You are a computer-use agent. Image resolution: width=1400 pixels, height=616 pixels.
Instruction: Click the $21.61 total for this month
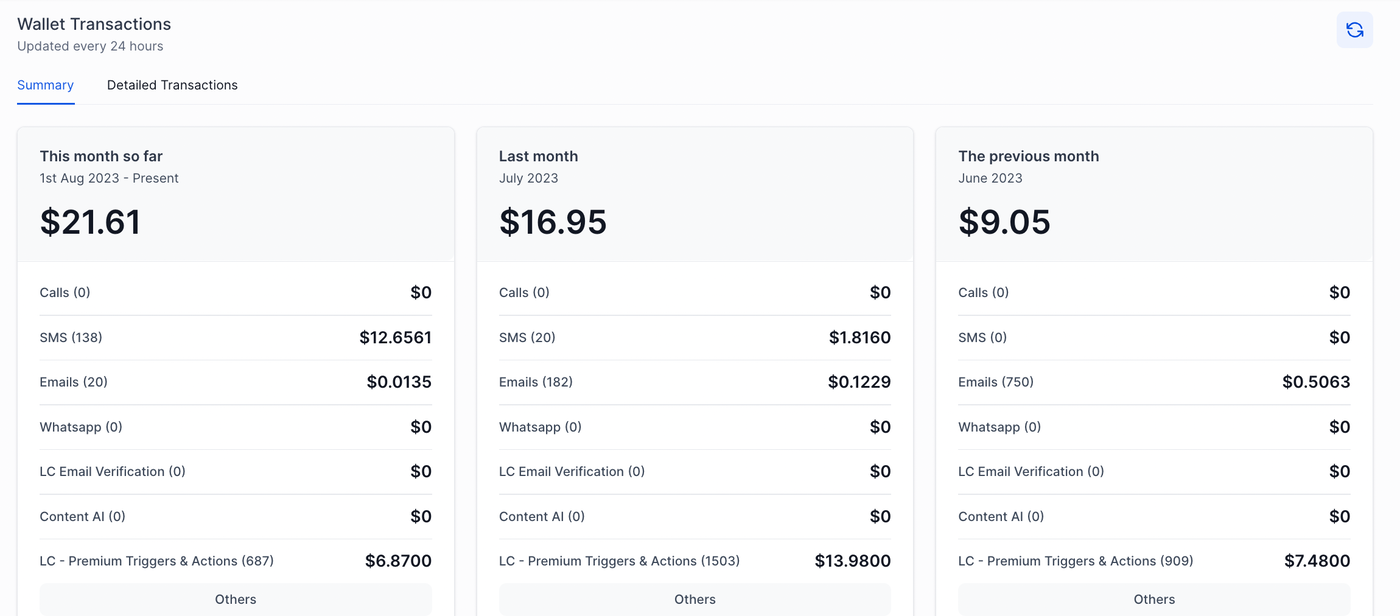tap(90, 222)
